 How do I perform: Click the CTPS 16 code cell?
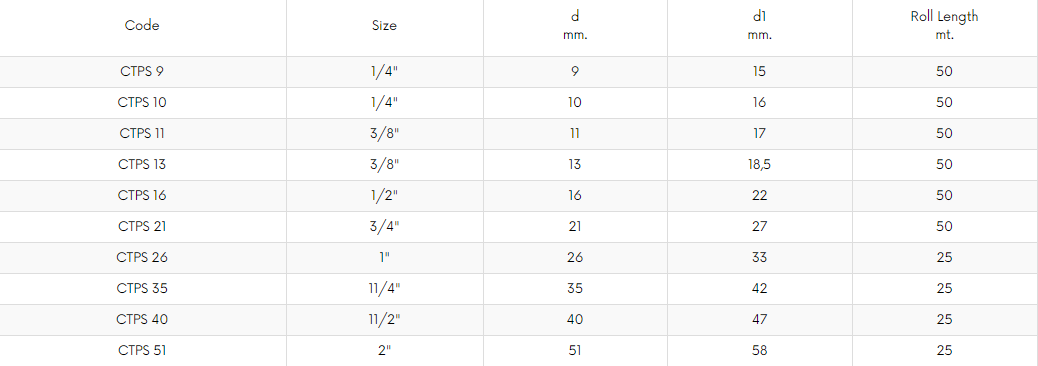pos(142,196)
